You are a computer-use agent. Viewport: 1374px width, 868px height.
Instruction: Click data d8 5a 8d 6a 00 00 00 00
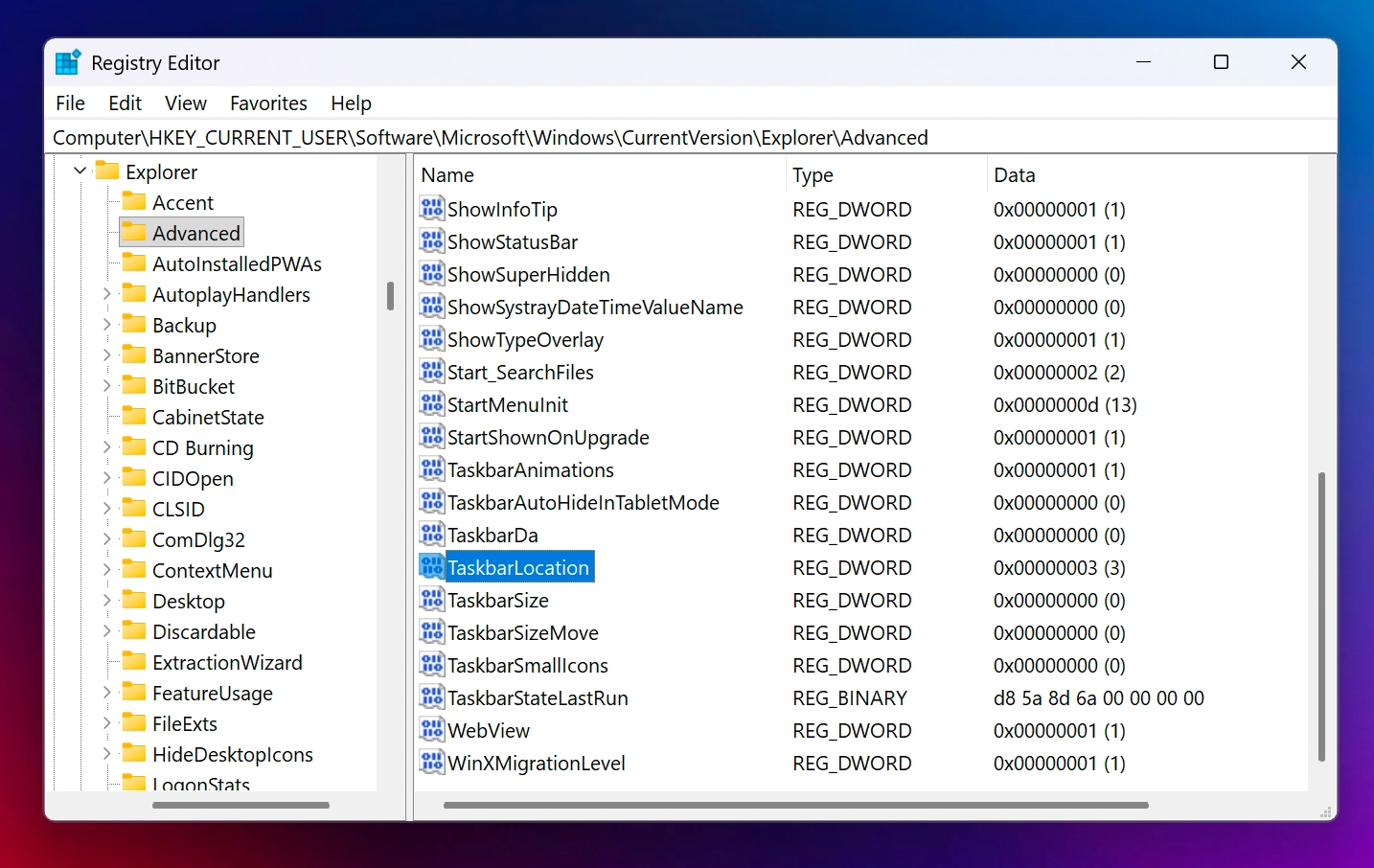click(1098, 697)
